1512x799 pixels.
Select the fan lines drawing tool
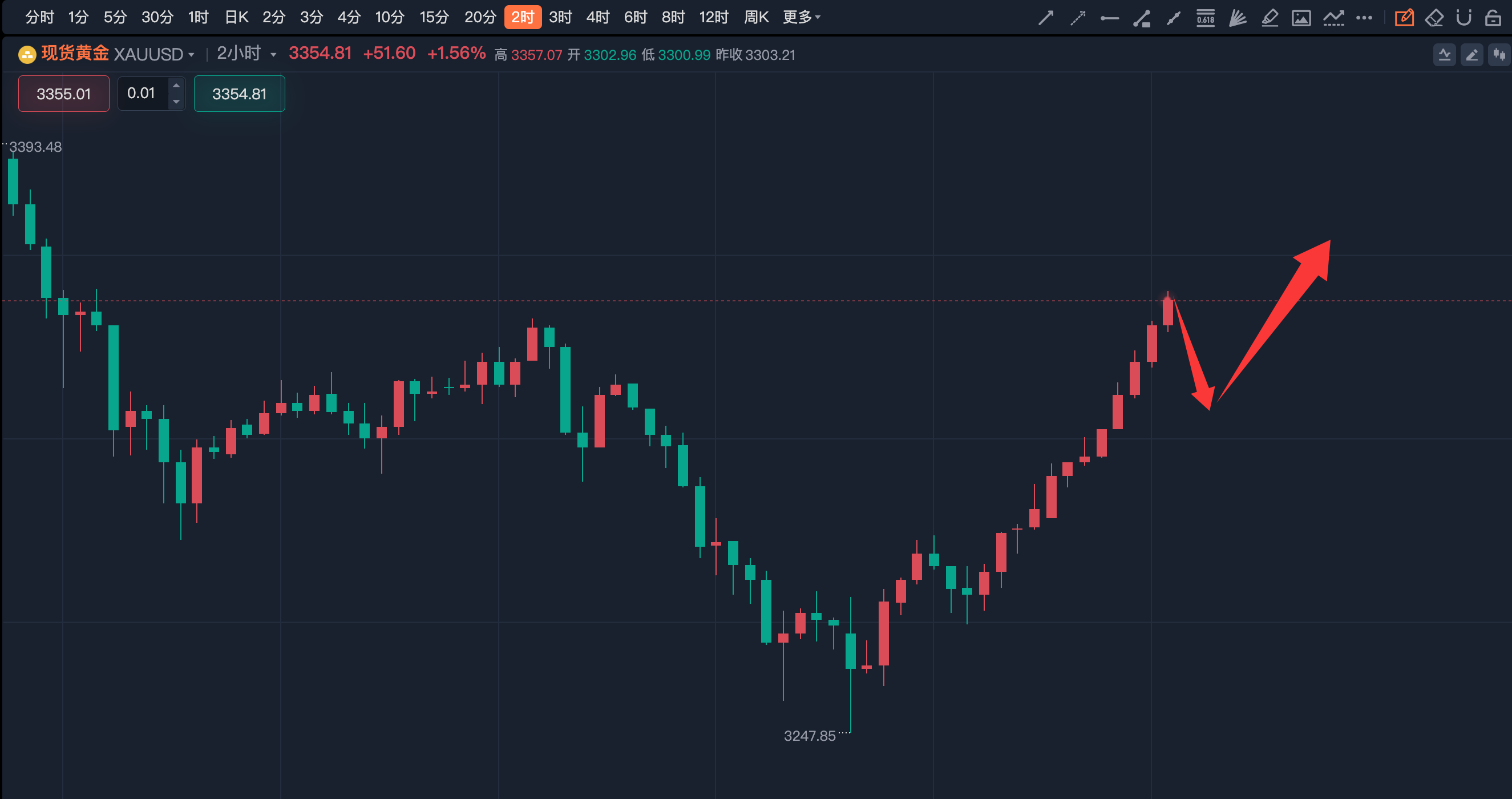pyautogui.click(x=1238, y=18)
